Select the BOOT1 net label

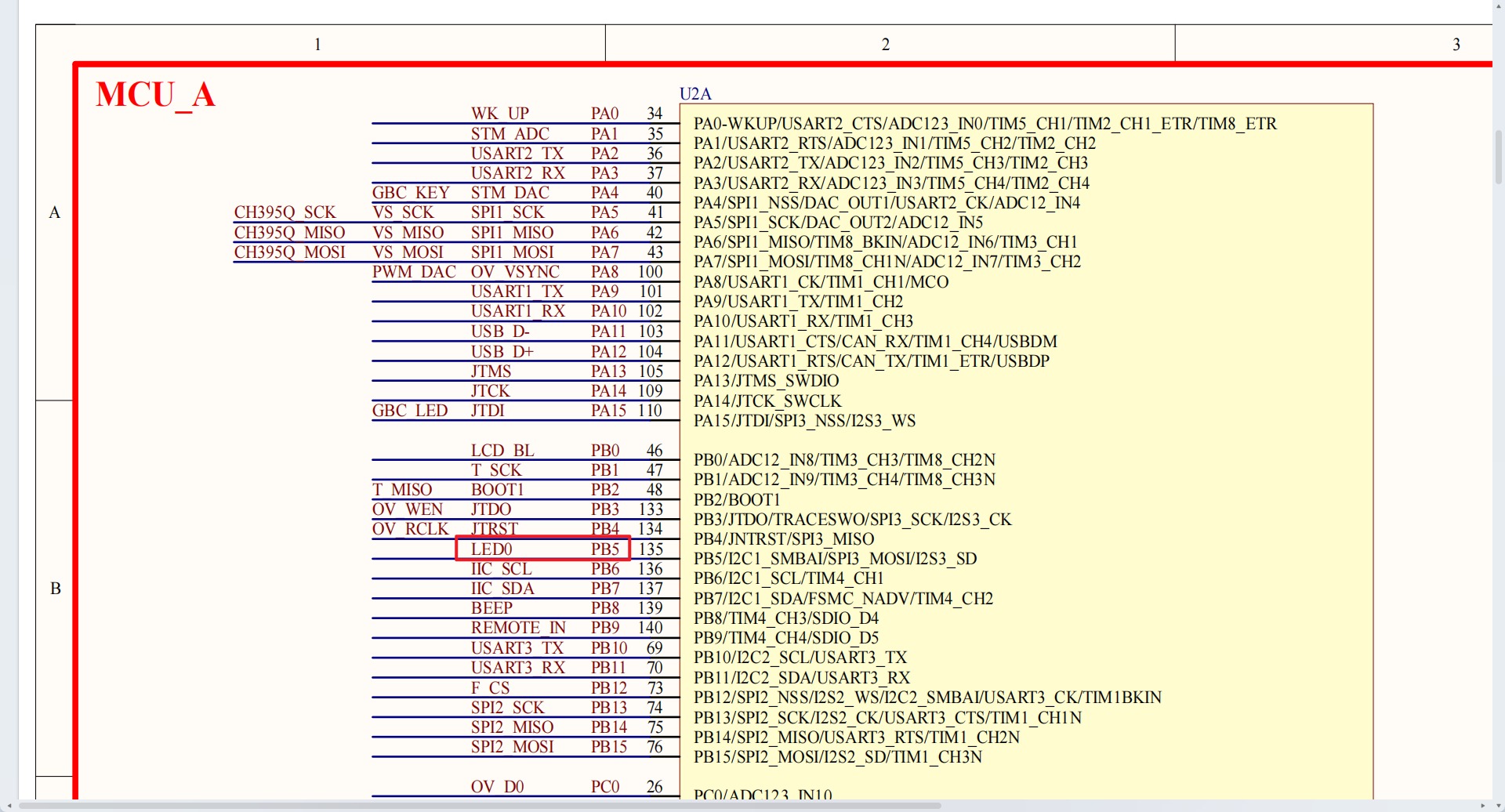point(497,490)
